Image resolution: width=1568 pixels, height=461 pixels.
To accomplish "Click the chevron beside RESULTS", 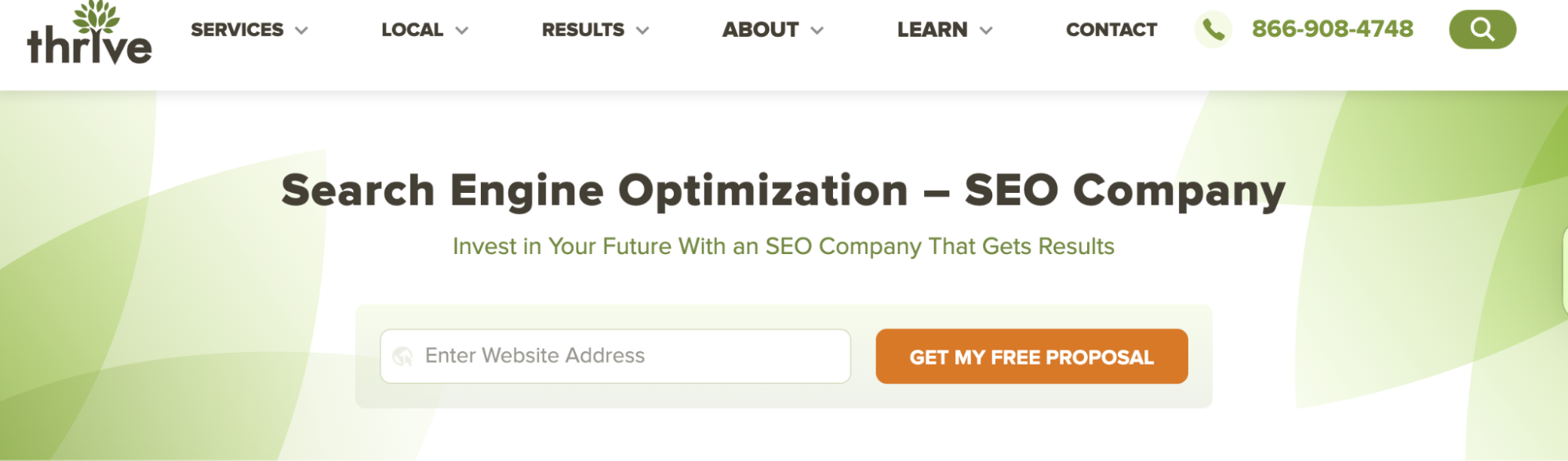I will point(643,31).
